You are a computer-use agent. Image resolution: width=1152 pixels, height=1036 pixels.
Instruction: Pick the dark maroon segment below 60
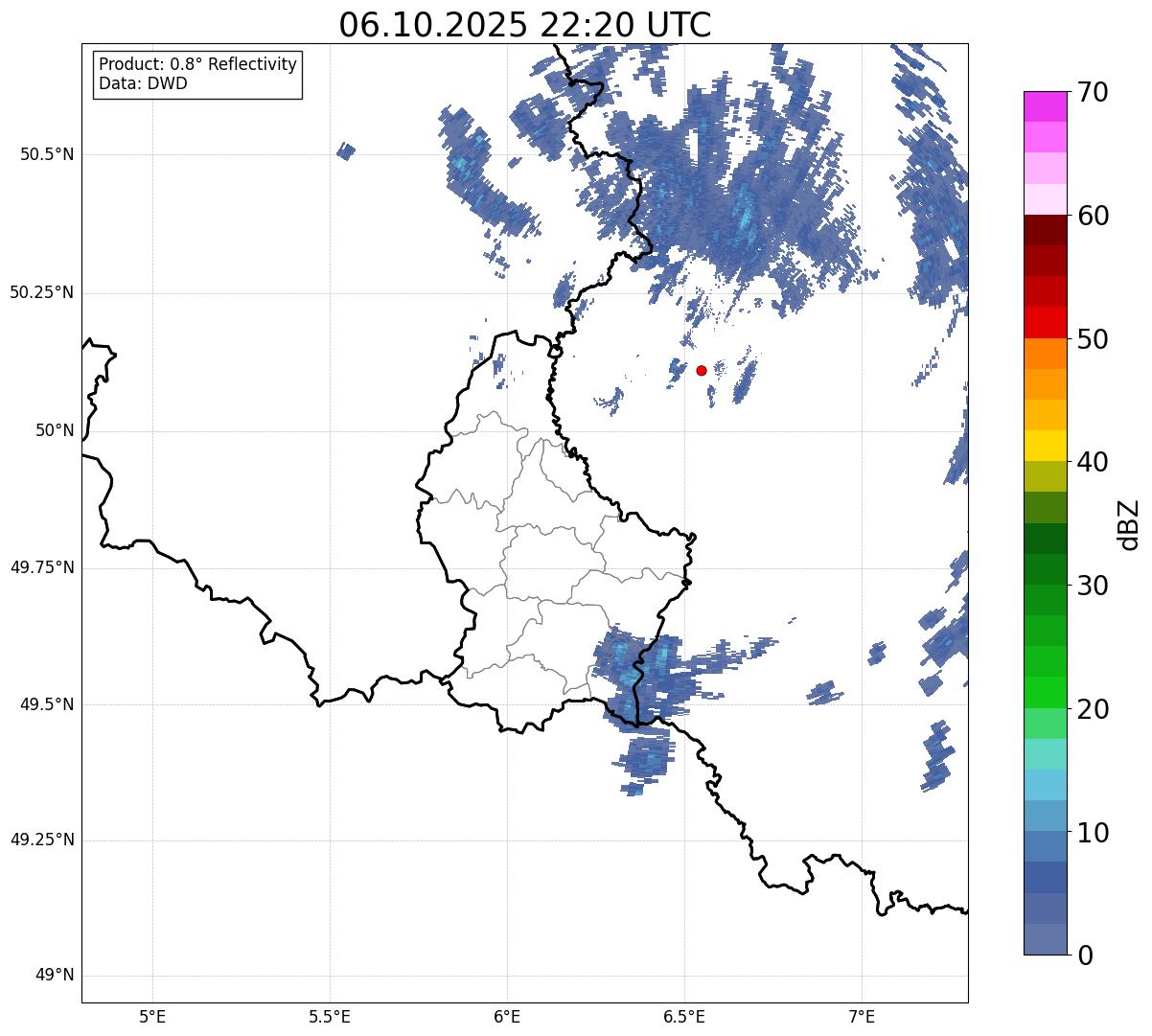coord(1045,230)
